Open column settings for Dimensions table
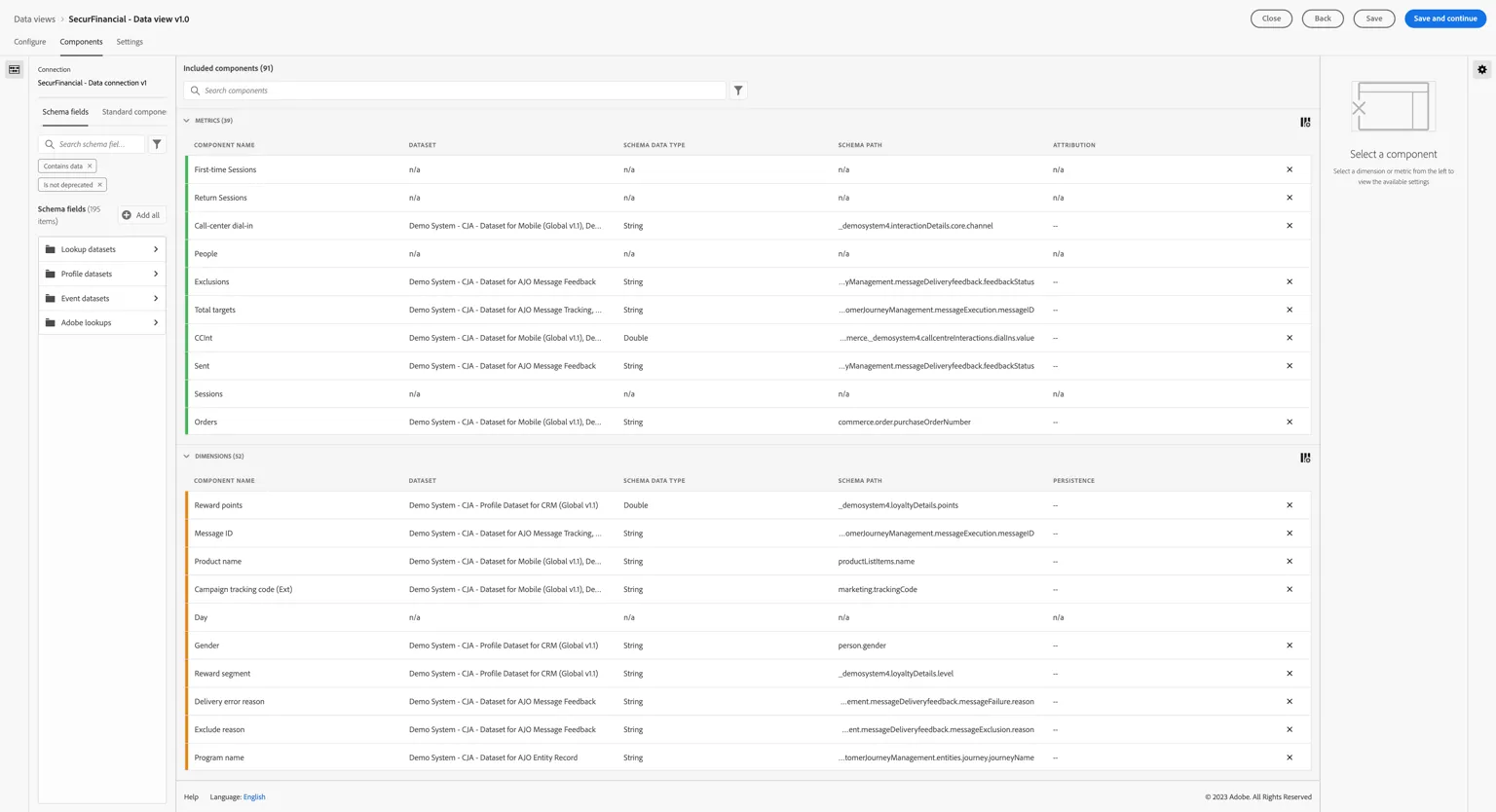The height and width of the screenshot is (812, 1496). click(x=1305, y=458)
